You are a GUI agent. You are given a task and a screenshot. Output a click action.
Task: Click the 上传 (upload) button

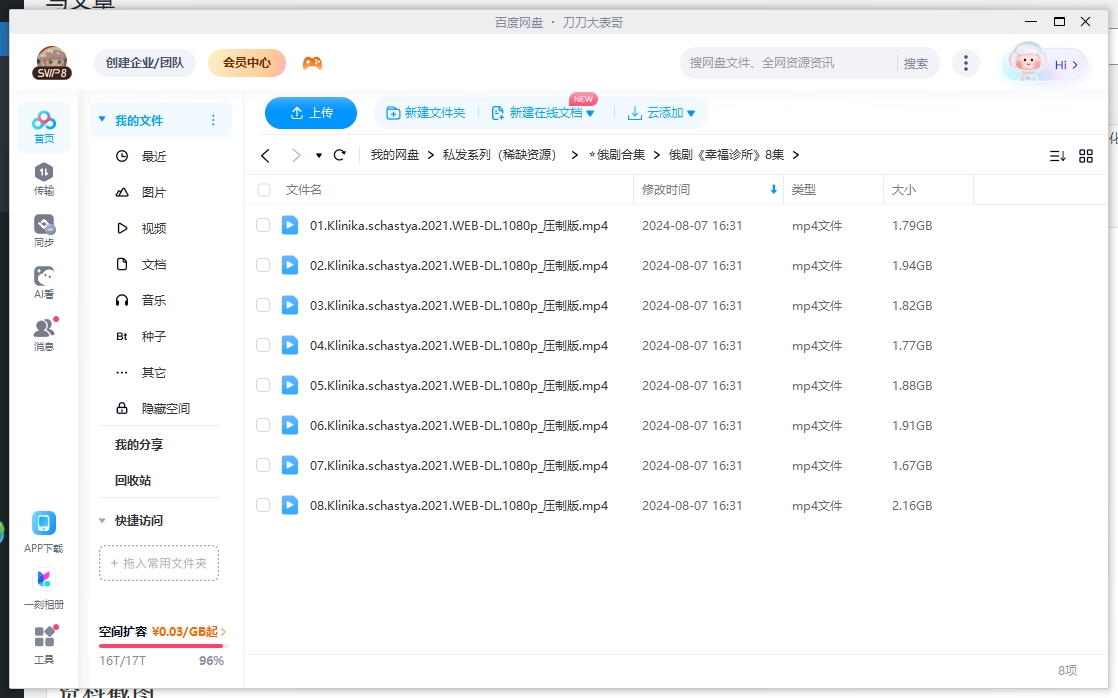311,113
